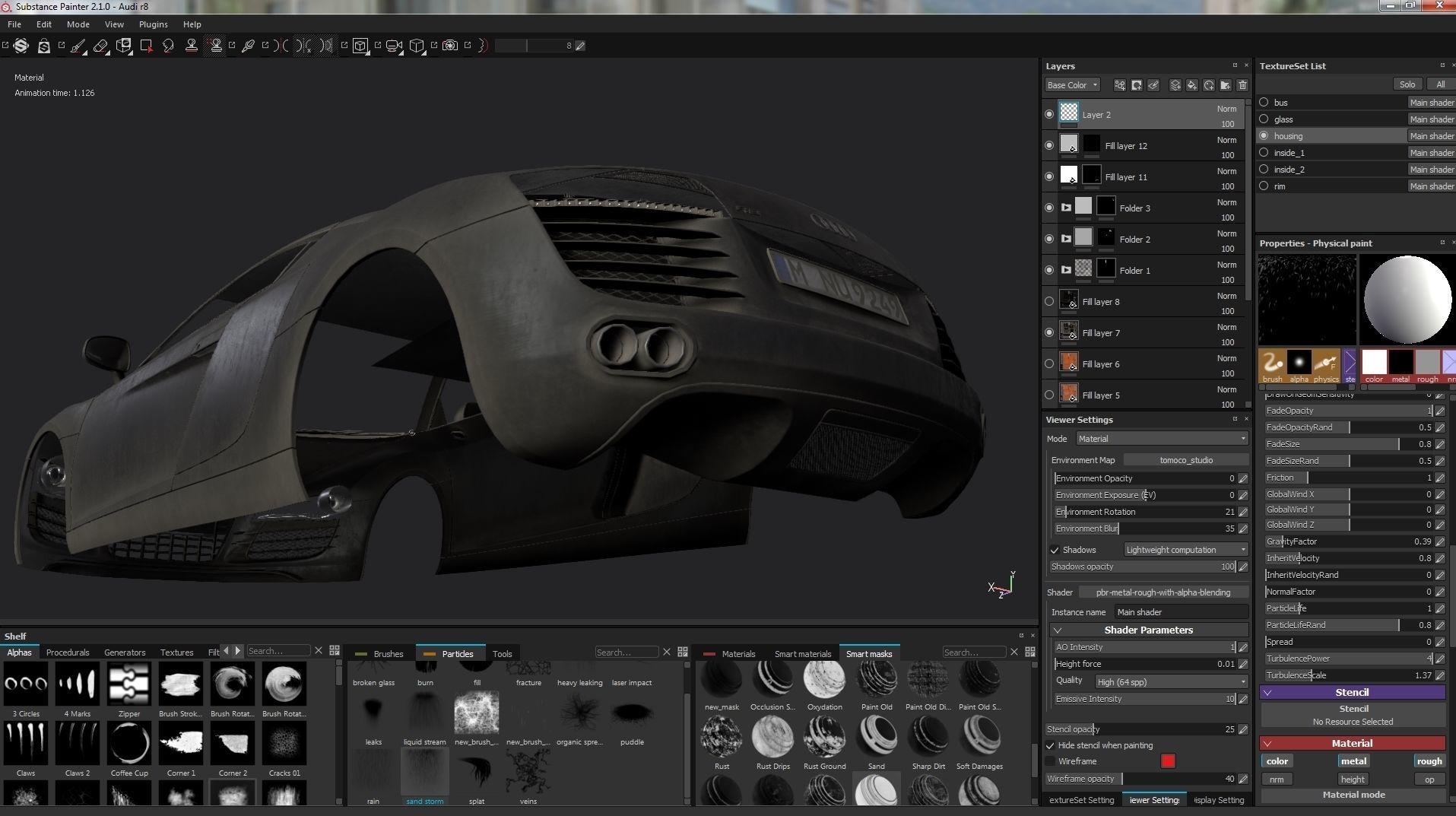
Task: Delete the selected layer with trash icon
Action: [x=1242, y=85]
